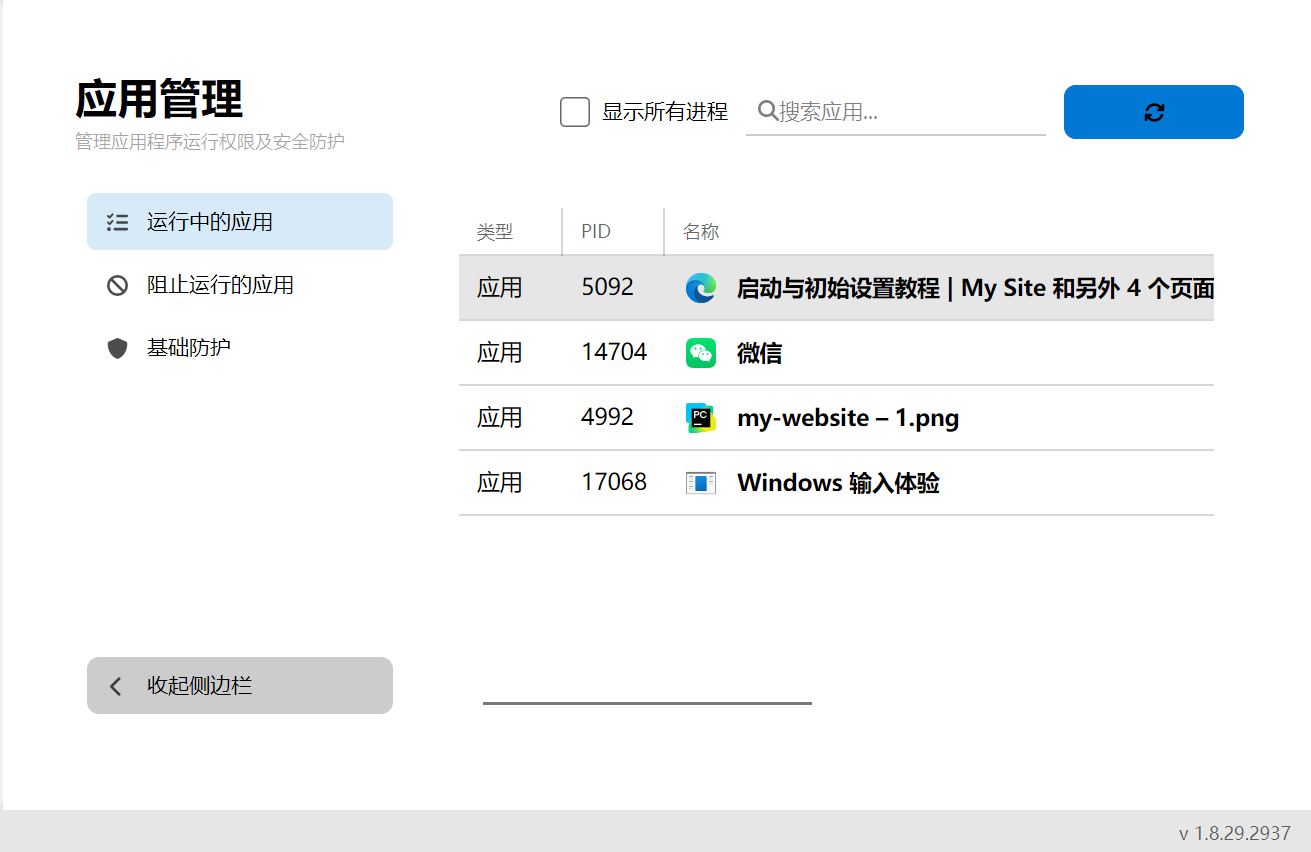
Task: Click the prohibit icon beside 阻止运行的应用
Action: point(117,284)
